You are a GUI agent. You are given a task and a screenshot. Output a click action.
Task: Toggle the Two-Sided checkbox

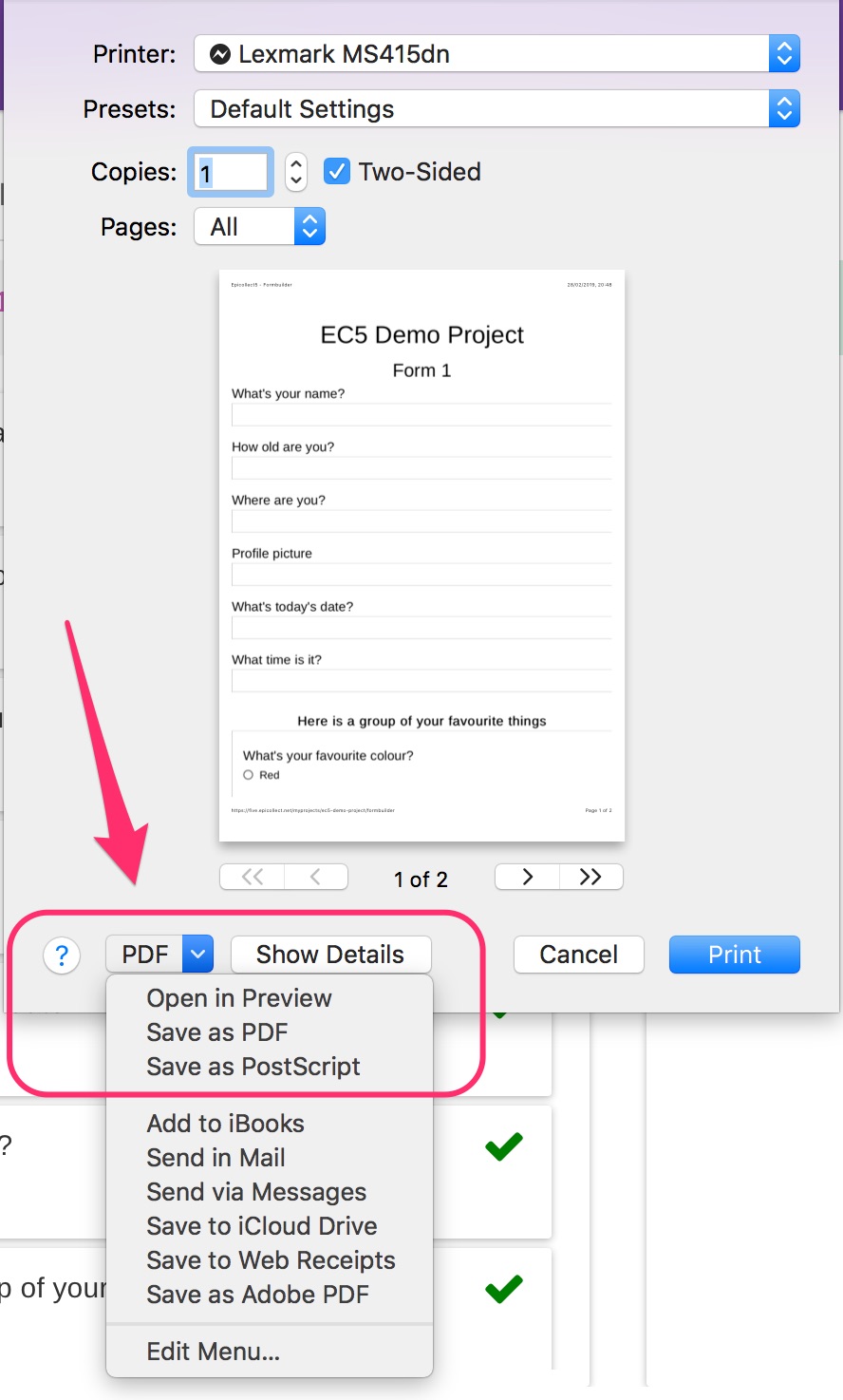pos(337,172)
